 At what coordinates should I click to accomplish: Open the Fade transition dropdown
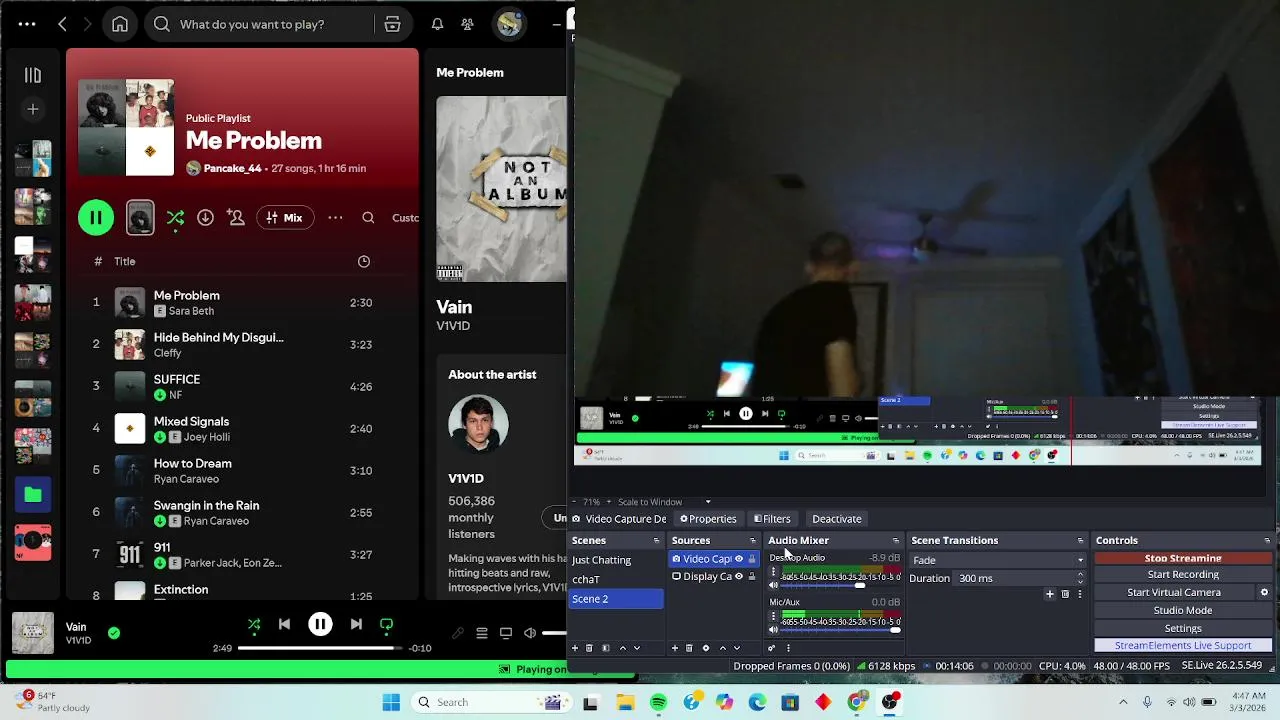[x=997, y=560]
